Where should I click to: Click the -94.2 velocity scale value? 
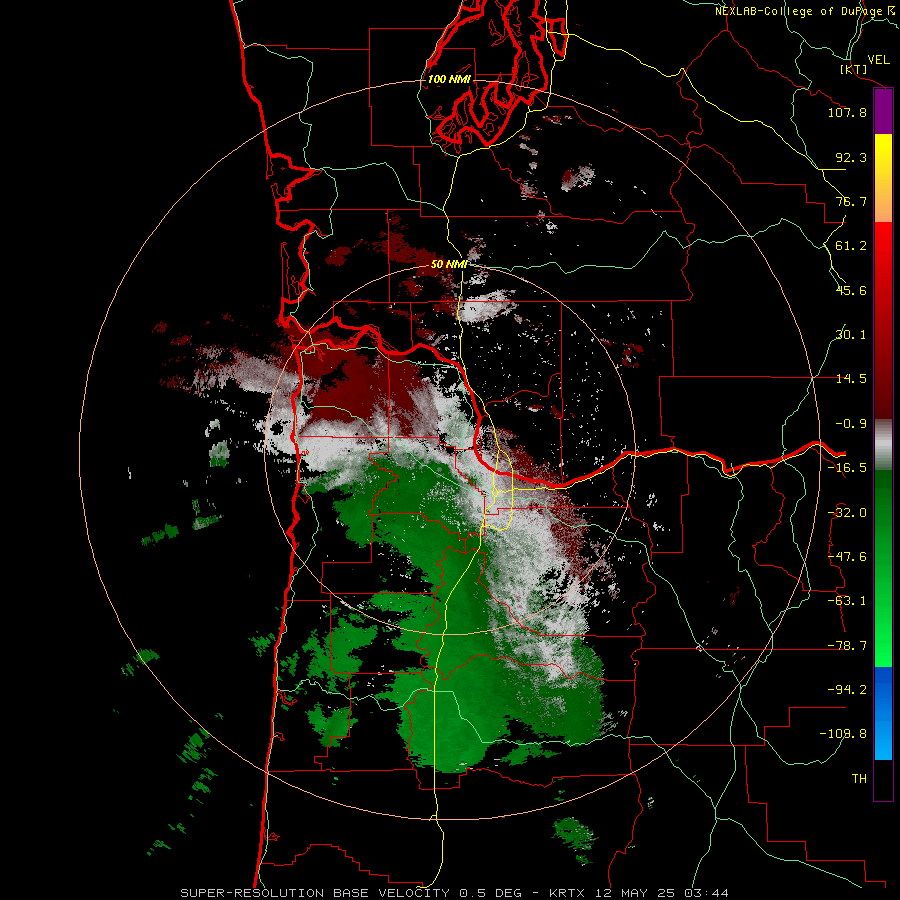tap(847, 689)
